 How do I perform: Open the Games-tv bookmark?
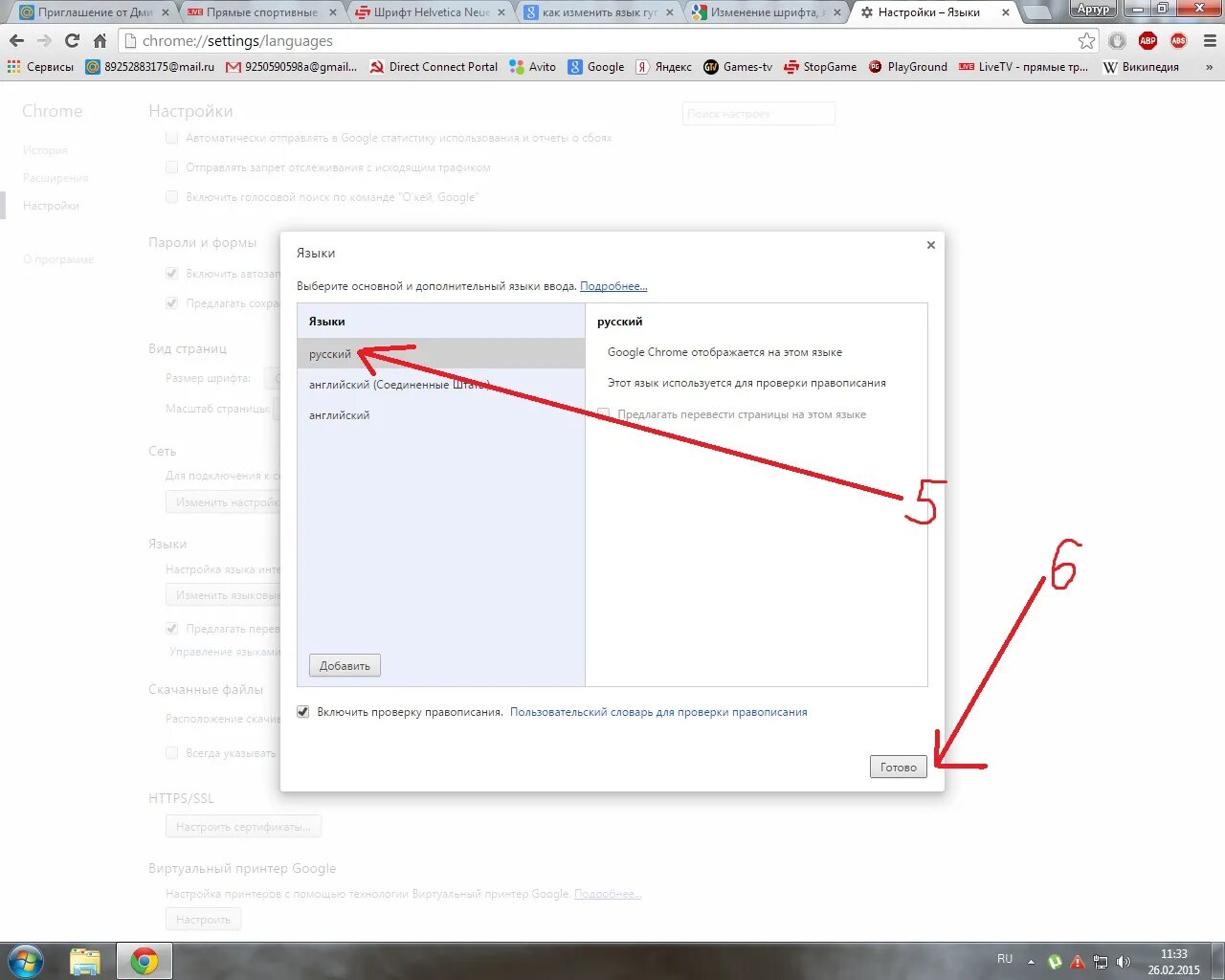pyautogui.click(x=738, y=67)
